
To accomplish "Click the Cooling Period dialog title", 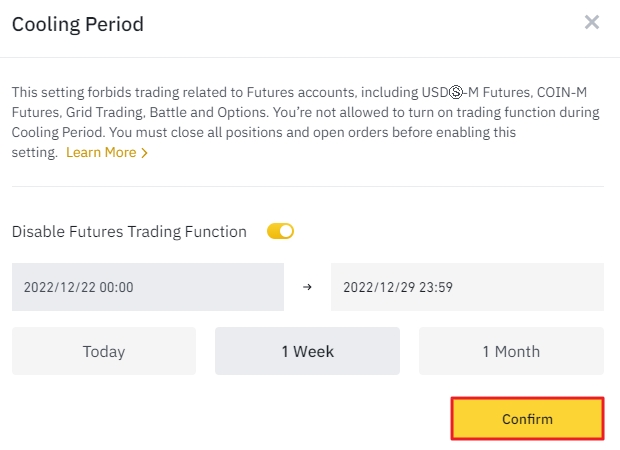I will 77,24.
